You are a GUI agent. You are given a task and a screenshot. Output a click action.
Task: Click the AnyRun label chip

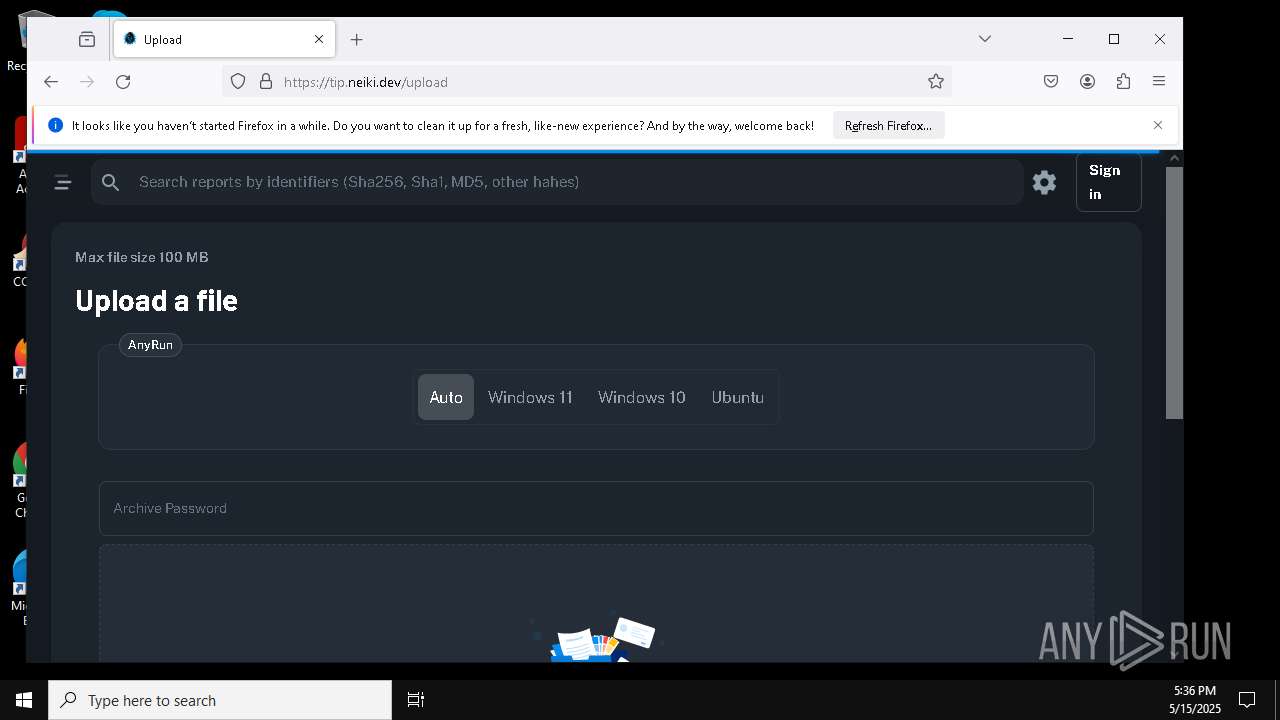[150, 345]
